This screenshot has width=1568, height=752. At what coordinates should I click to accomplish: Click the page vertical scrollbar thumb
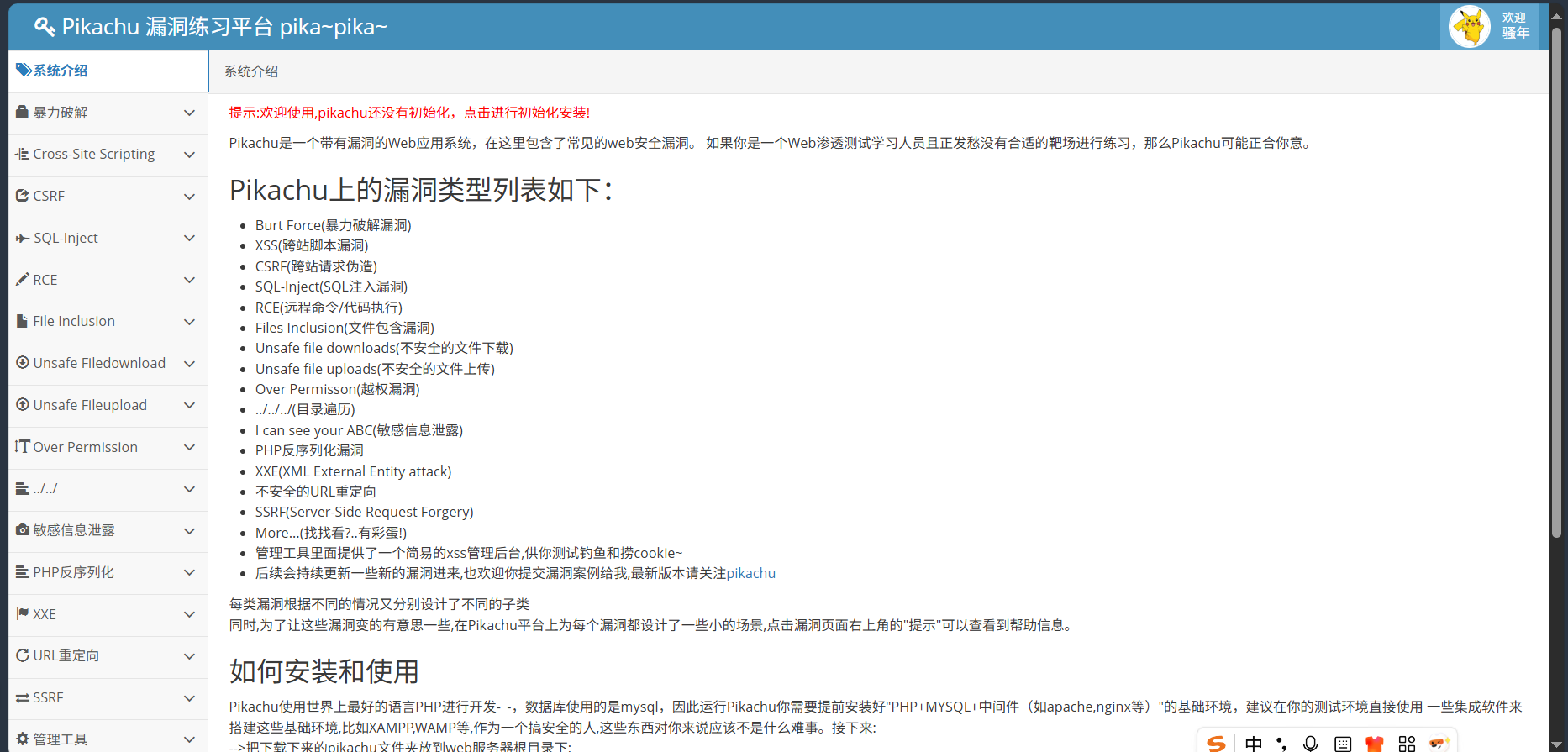point(1556,281)
